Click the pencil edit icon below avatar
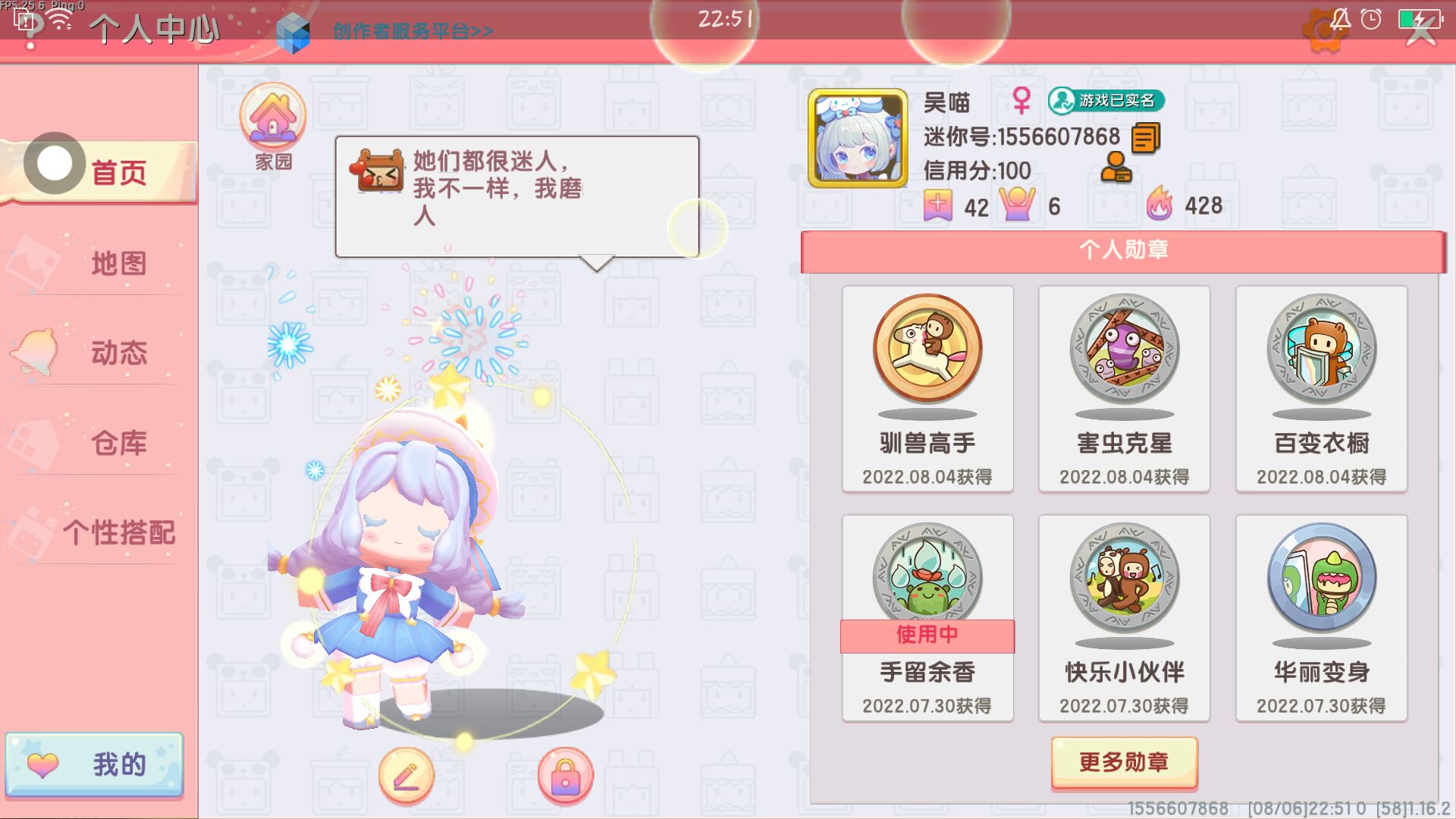The image size is (1456, 819). tap(406, 776)
